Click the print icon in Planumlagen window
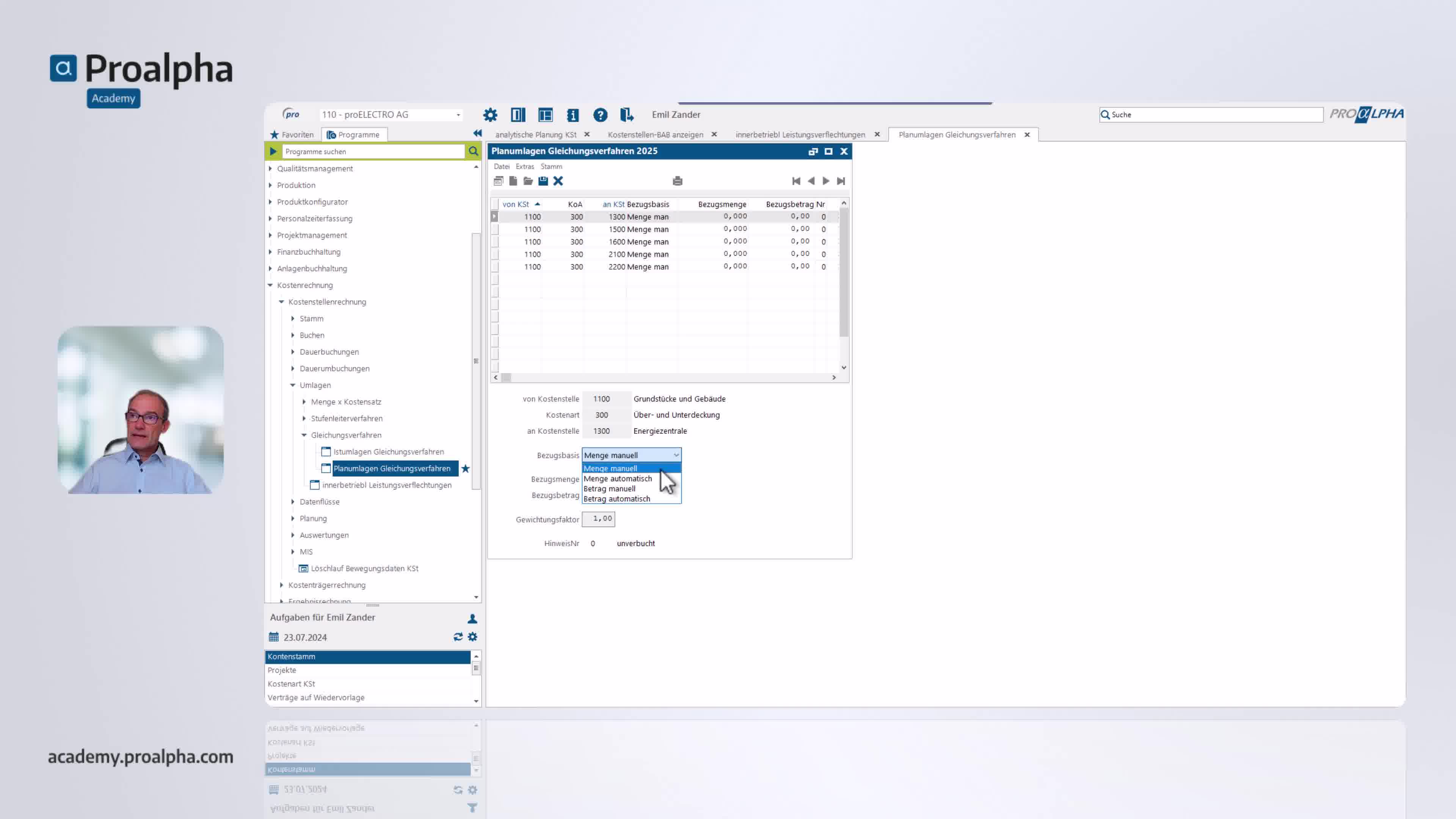The height and width of the screenshot is (819, 1456). click(677, 181)
